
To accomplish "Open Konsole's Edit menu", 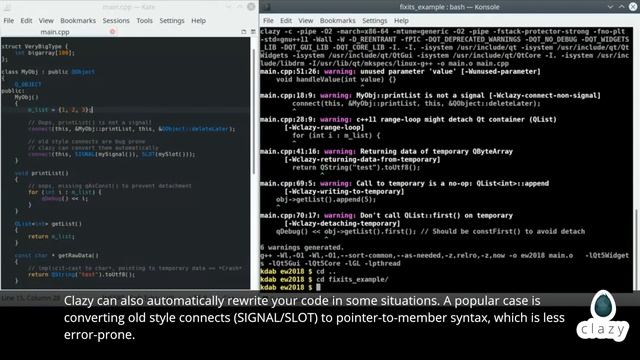I will 286,20.
